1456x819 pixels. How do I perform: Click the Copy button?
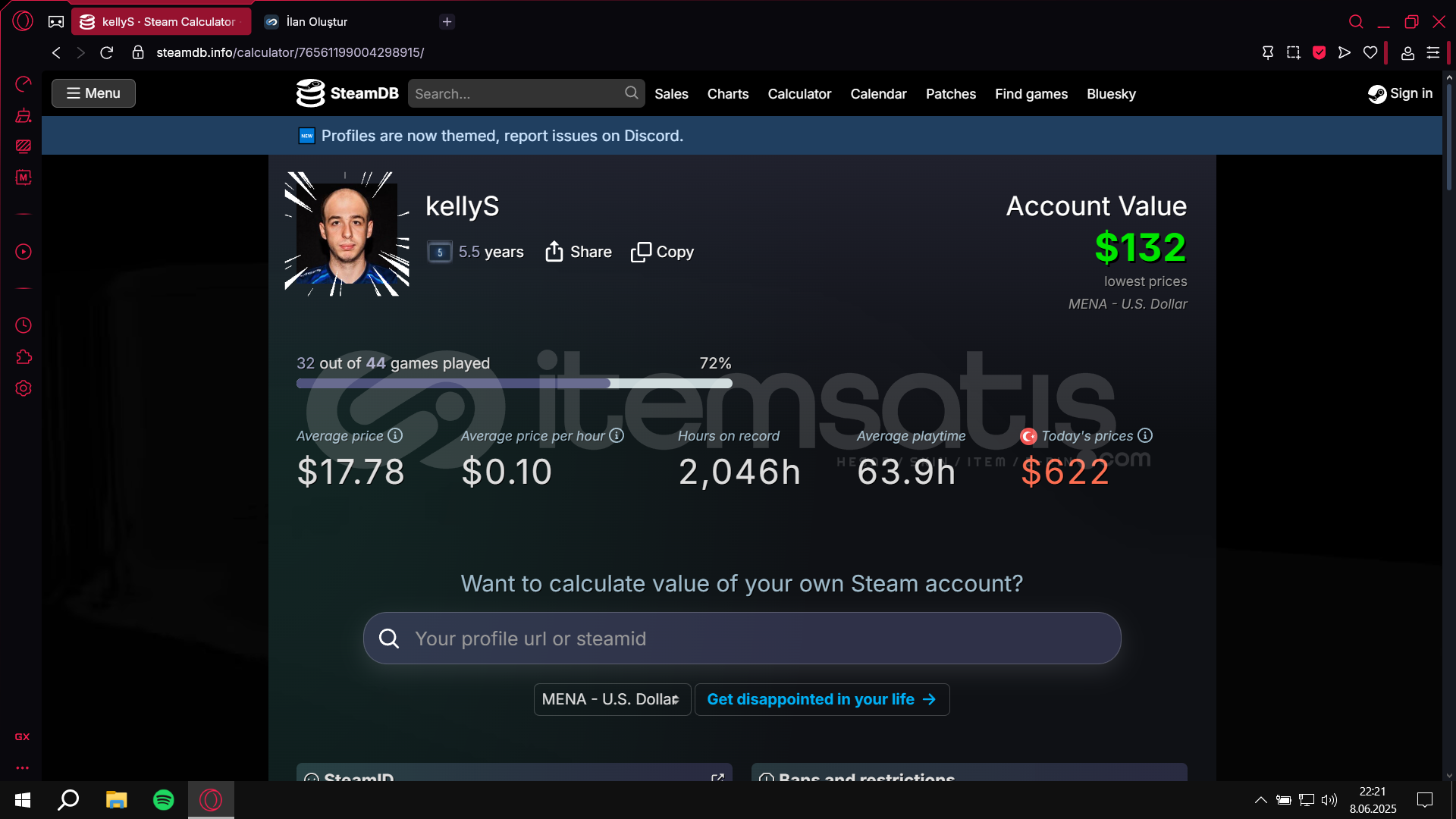point(662,252)
